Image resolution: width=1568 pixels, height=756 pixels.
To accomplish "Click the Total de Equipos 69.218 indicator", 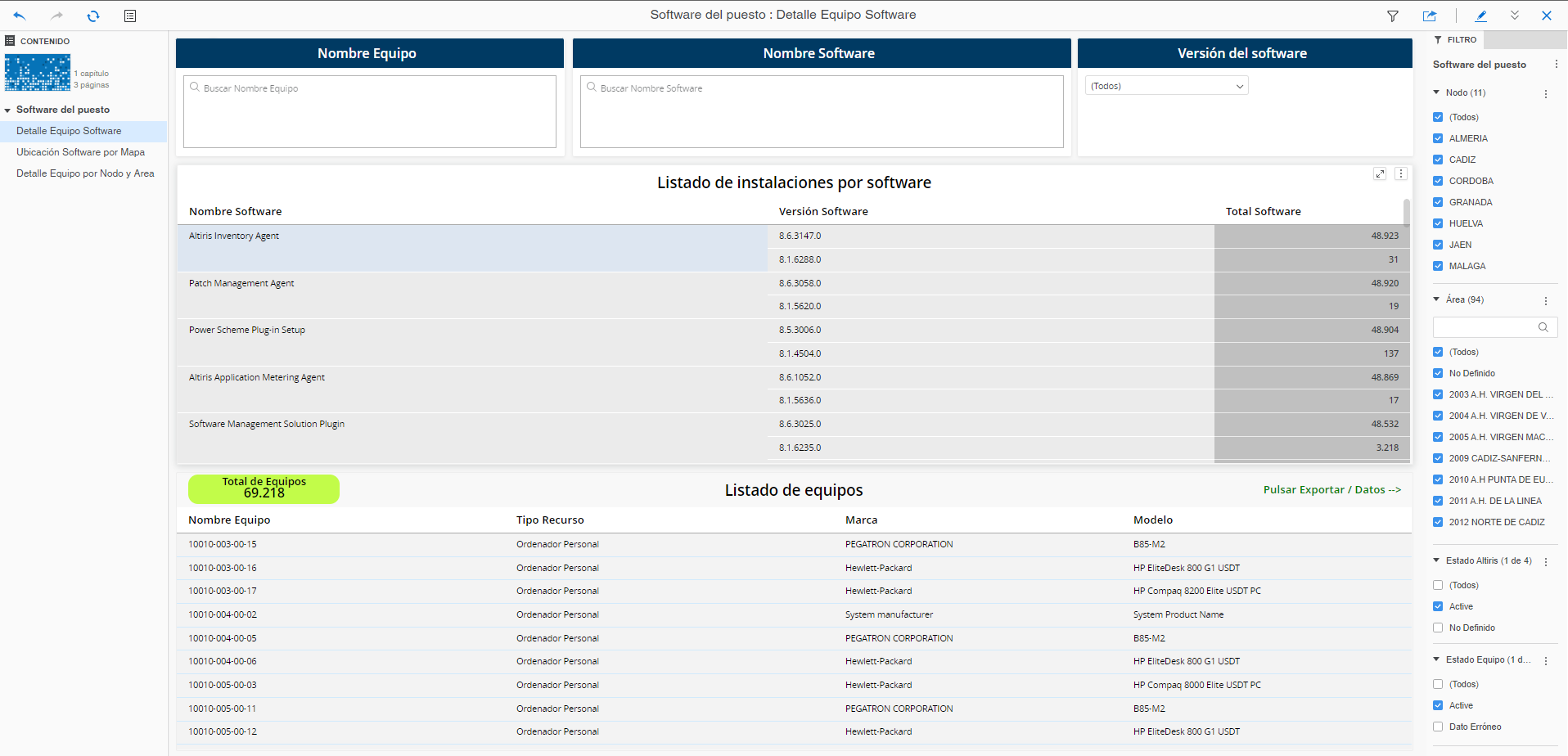I will point(264,488).
